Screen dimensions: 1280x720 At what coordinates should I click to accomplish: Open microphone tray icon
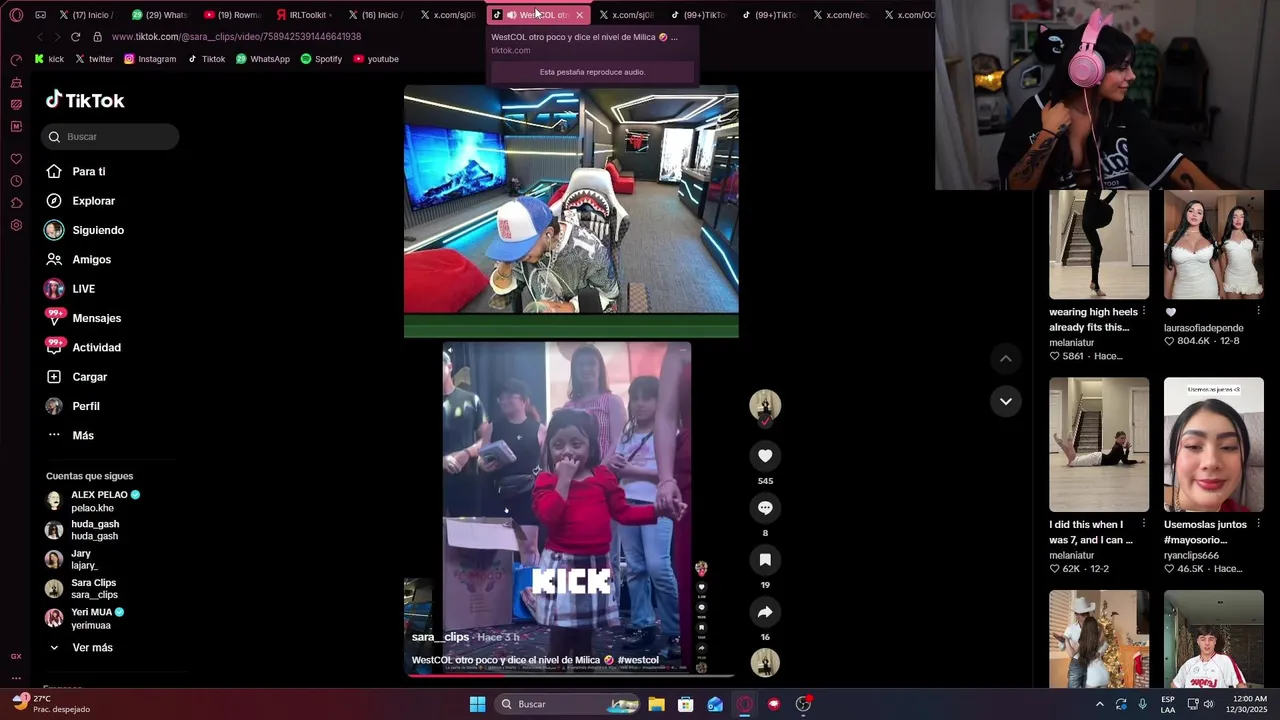point(1142,704)
